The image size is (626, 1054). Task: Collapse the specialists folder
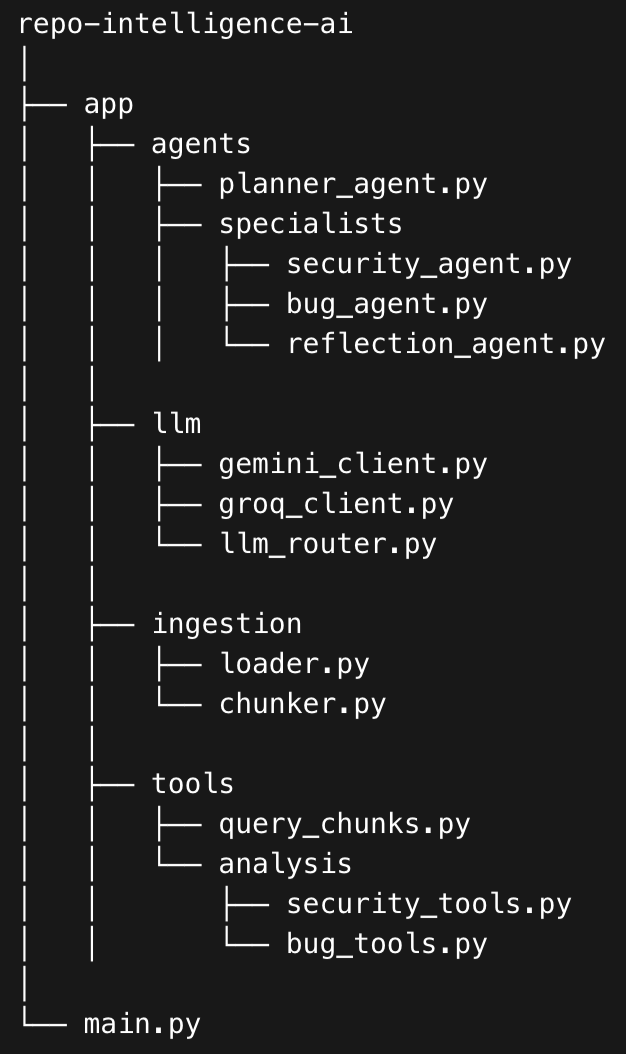tap(310, 224)
